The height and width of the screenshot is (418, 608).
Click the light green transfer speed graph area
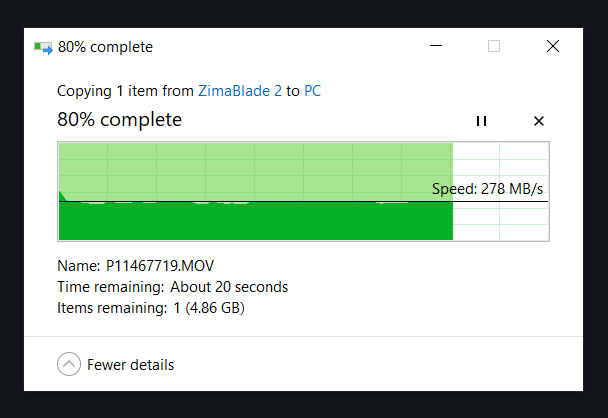(x=250, y=168)
